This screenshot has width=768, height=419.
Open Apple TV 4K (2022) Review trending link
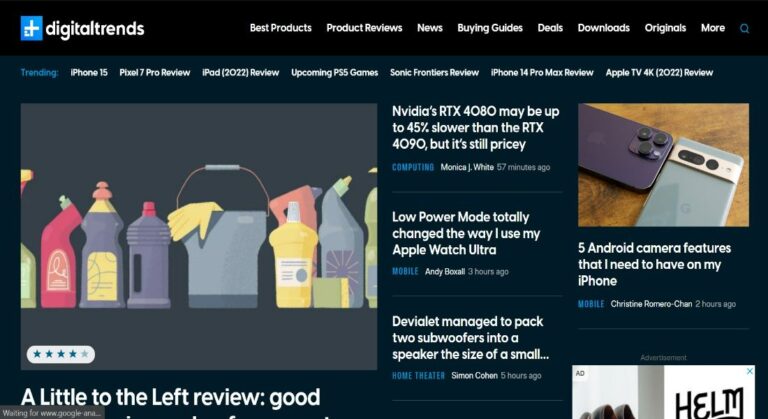click(659, 73)
